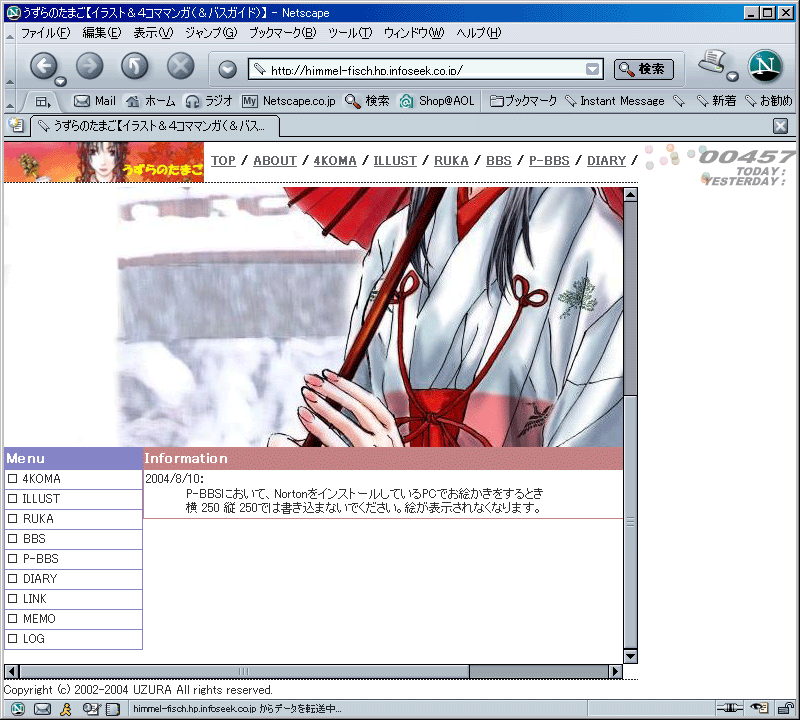Open the Instant Message bookmark
This screenshot has width=800, height=720.
[615, 101]
